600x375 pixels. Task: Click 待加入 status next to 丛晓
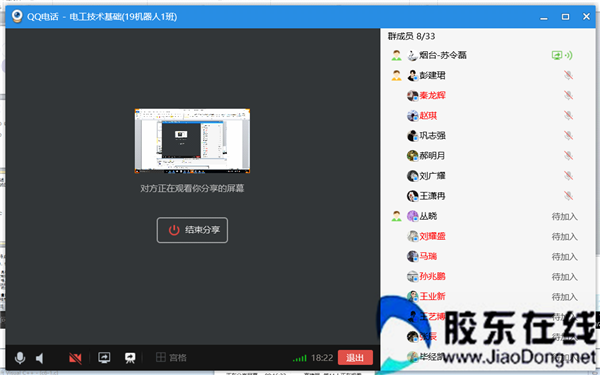(564, 217)
